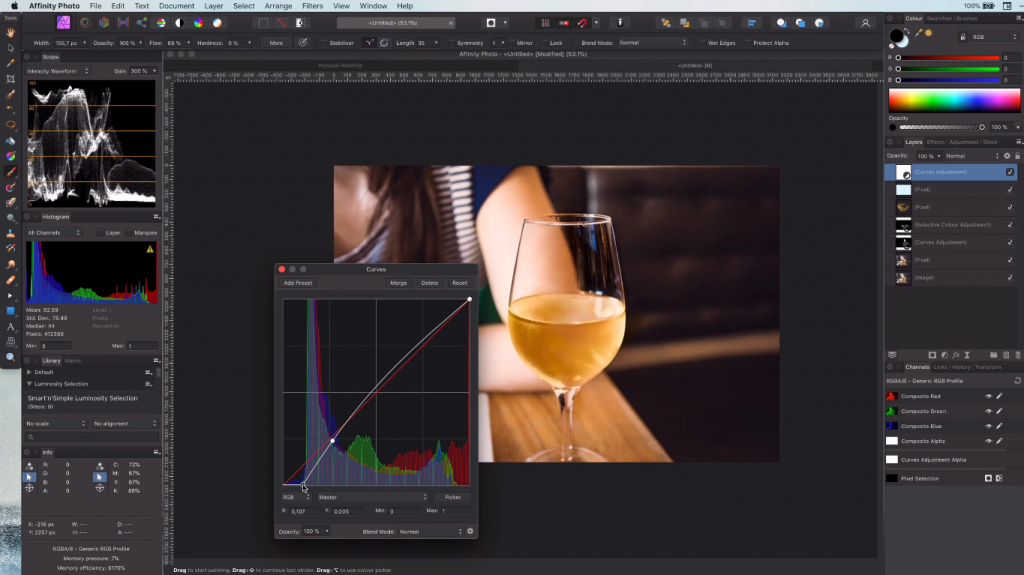1024x575 pixels.
Task: Open the Curves Blend Mode Normal dropdown
Action: 430,532
